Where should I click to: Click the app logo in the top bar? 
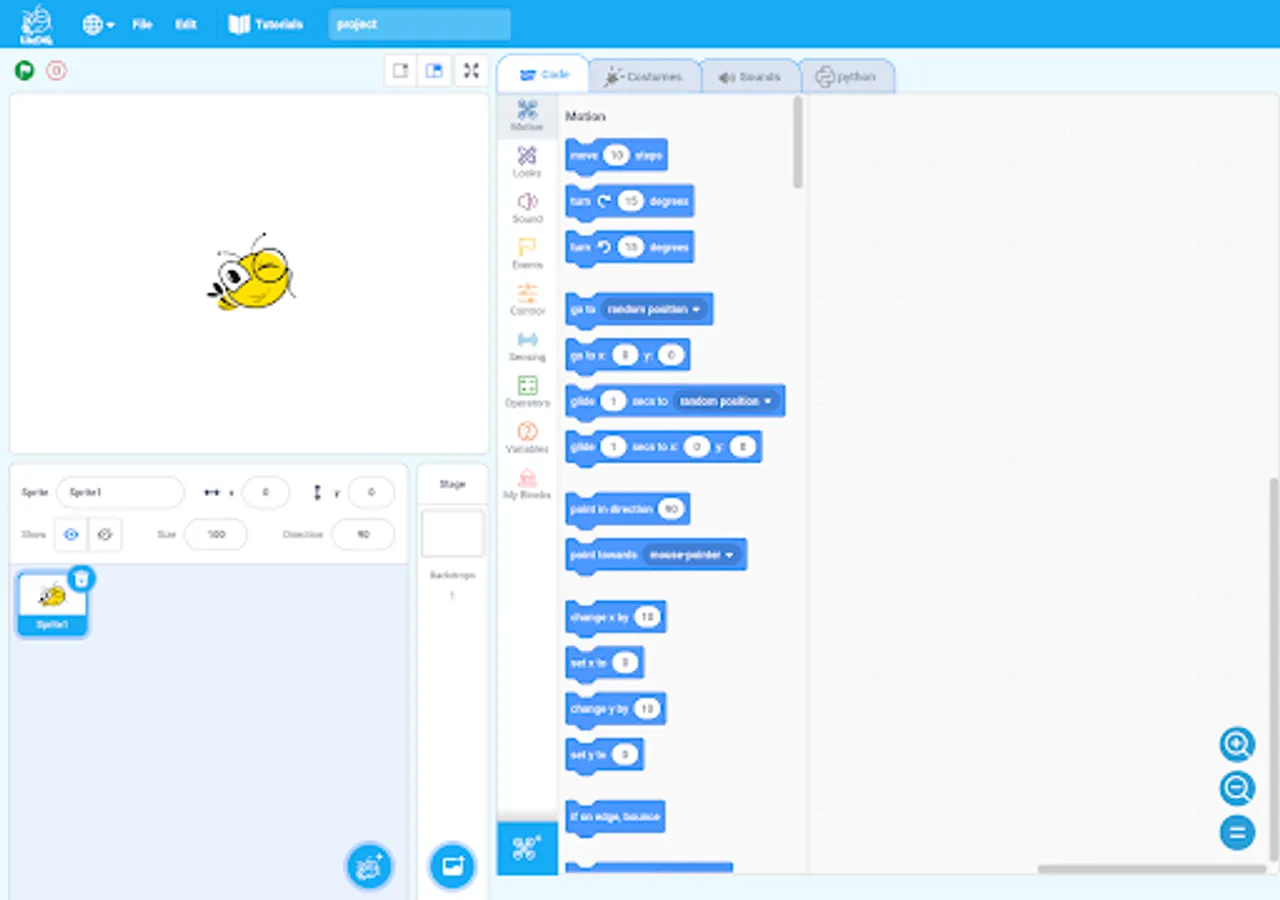coord(37,24)
